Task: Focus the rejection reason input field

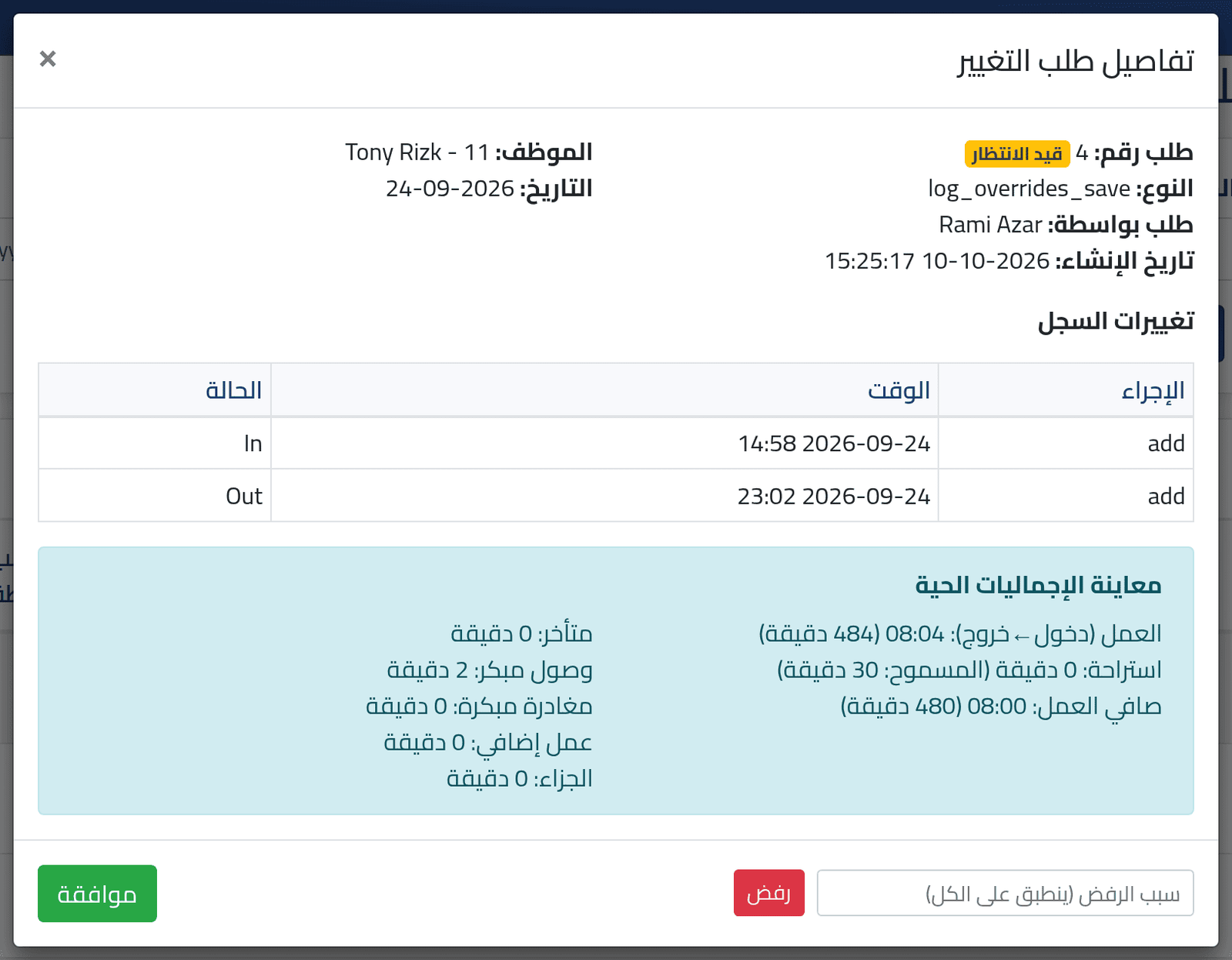Action: click(1005, 893)
